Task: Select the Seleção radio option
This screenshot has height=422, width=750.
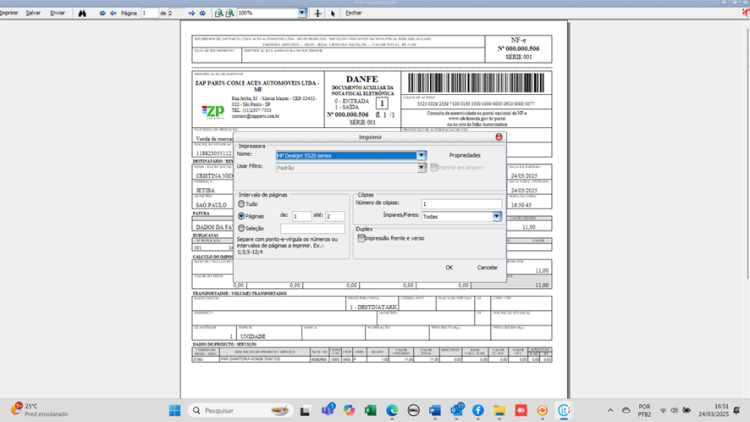Action: 242,228
